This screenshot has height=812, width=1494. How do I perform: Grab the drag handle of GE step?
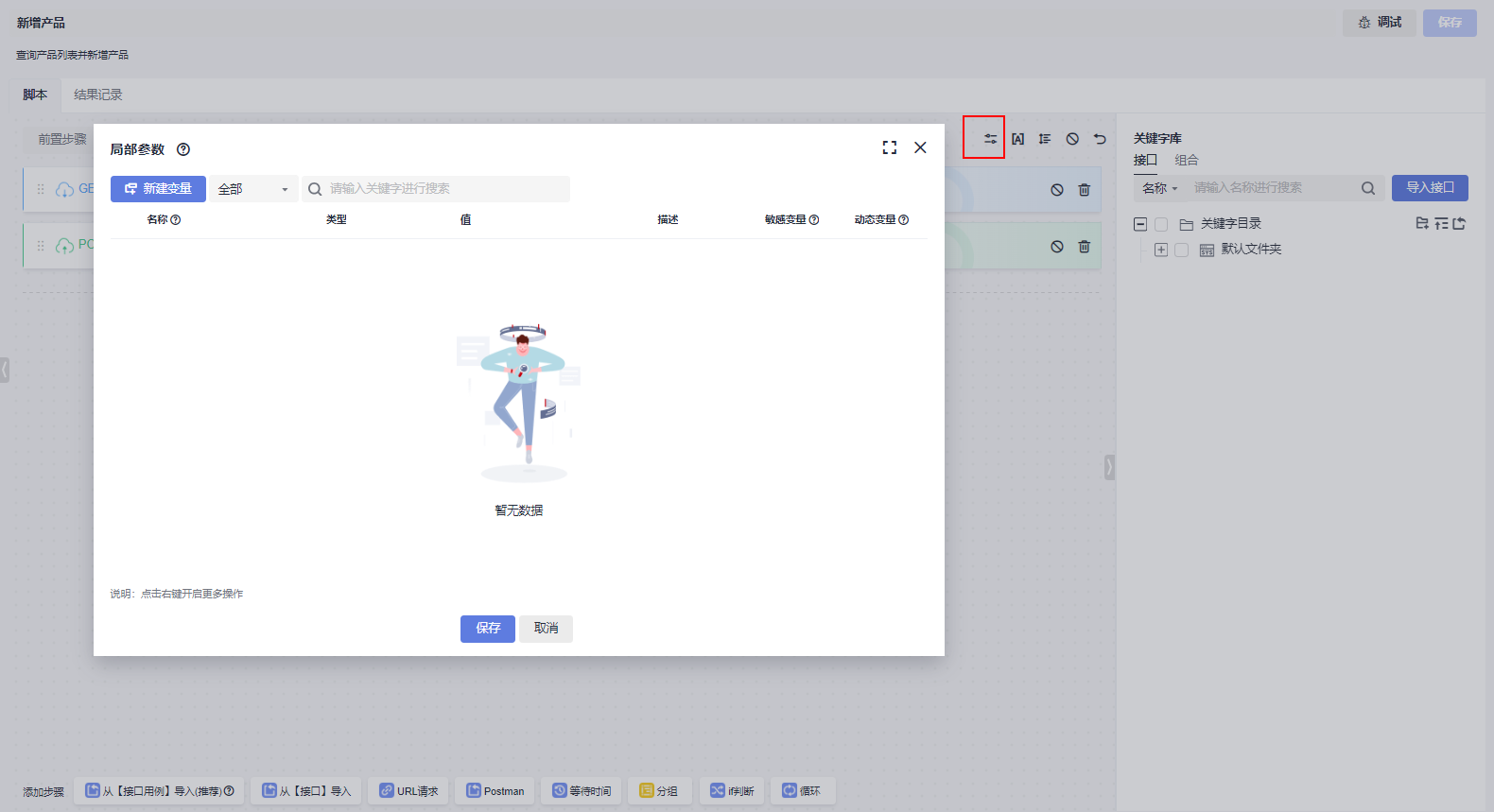coord(41,189)
